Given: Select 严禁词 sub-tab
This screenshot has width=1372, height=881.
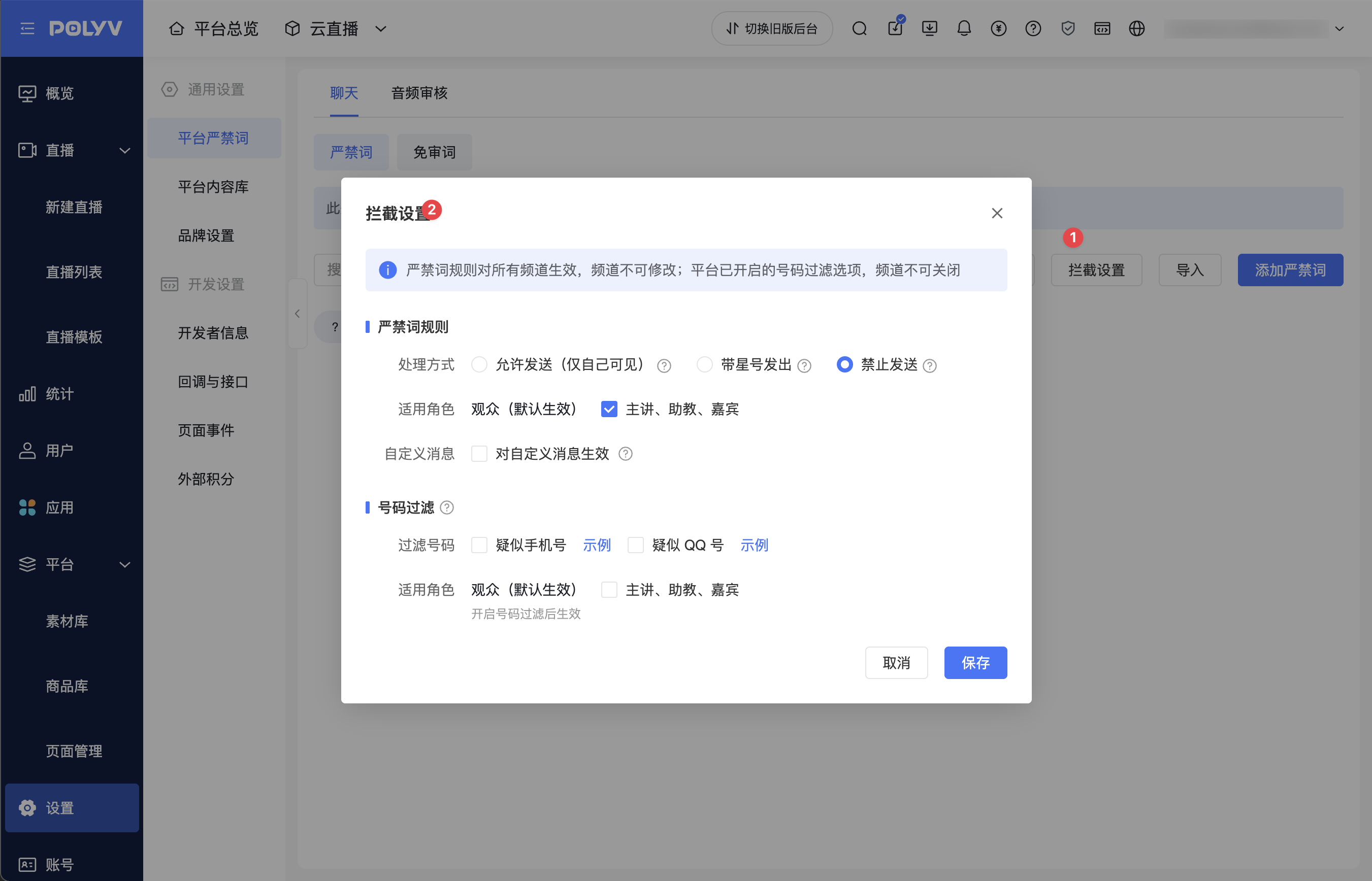Looking at the screenshot, I should [351, 152].
